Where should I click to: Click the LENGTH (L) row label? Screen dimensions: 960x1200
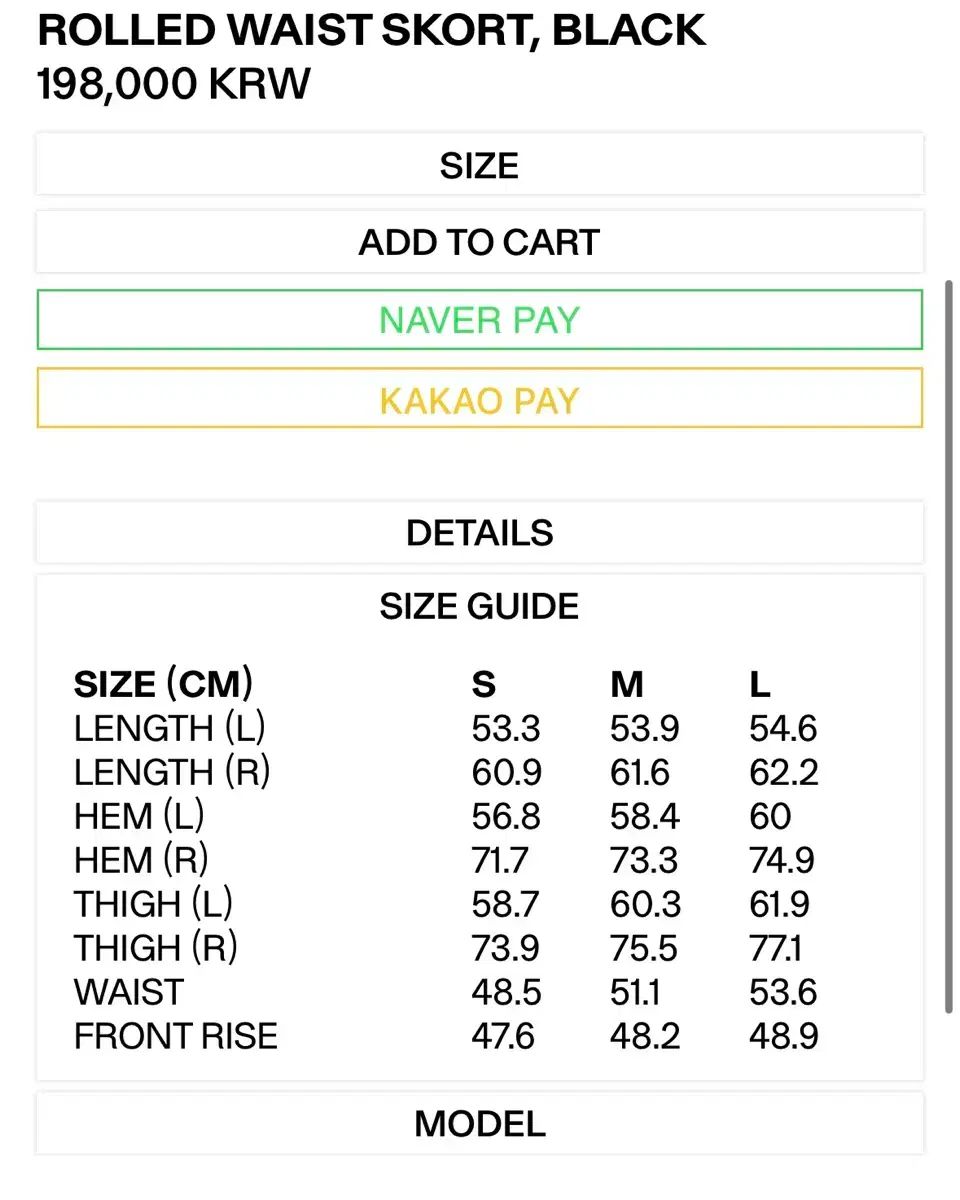coord(169,728)
